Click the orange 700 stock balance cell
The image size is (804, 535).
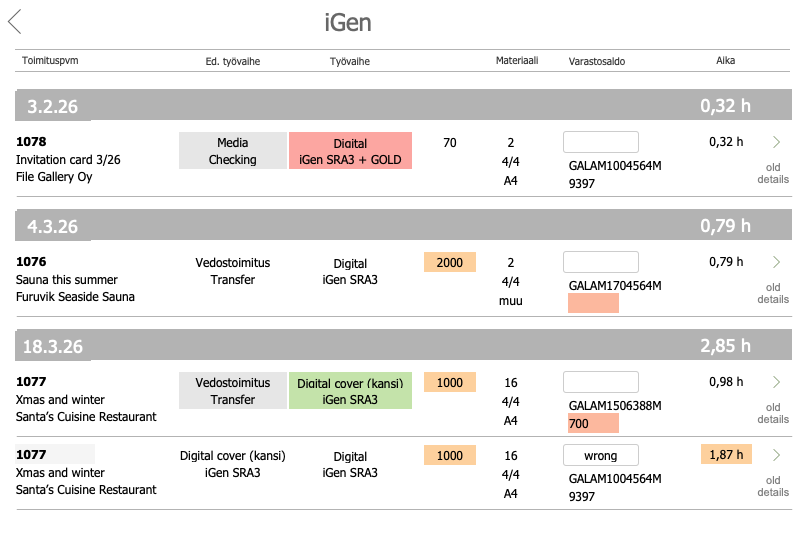[x=593, y=423]
